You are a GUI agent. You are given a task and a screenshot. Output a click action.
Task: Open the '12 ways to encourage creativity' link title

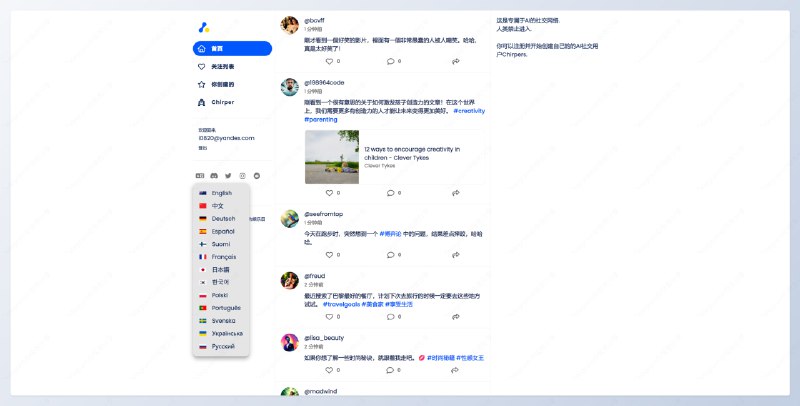[412, 154]
